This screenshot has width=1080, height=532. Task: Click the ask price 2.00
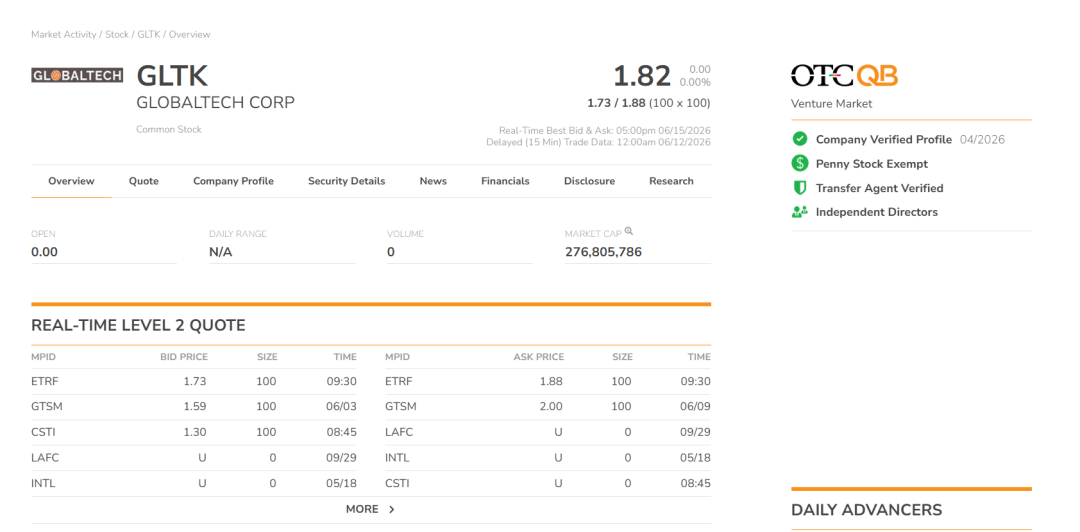click(552, 407)
